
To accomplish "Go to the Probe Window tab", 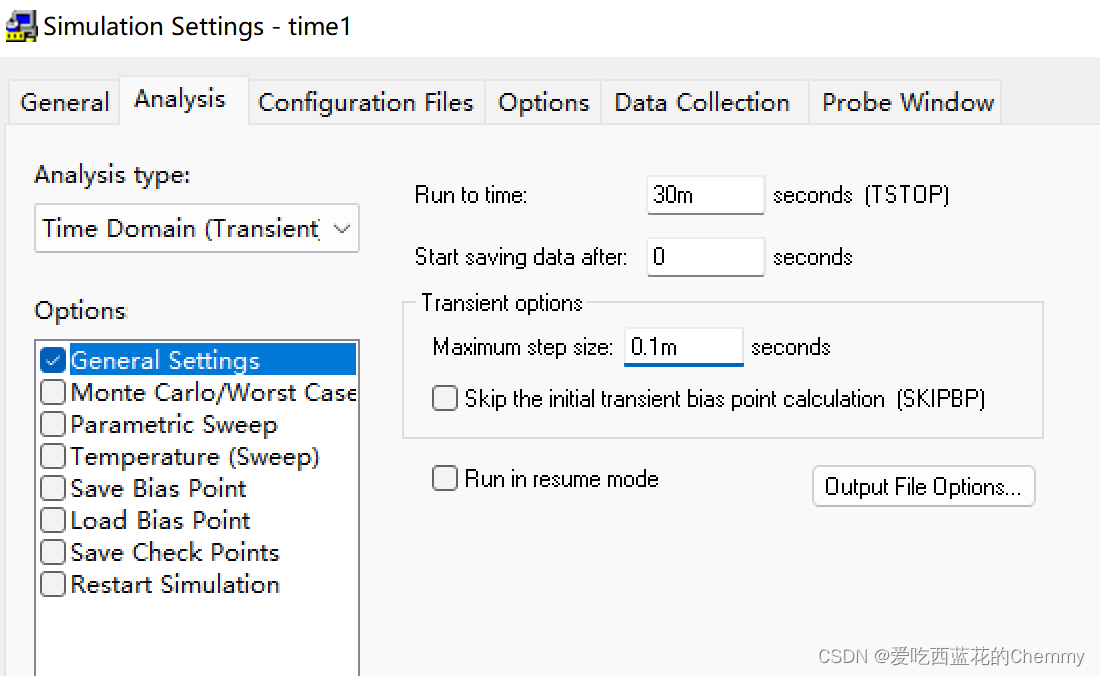I will 907,103.
